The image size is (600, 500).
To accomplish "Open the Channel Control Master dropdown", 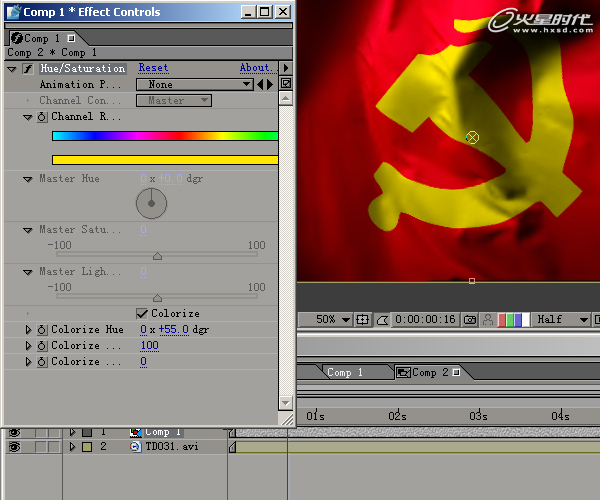I will click(174, 101).
